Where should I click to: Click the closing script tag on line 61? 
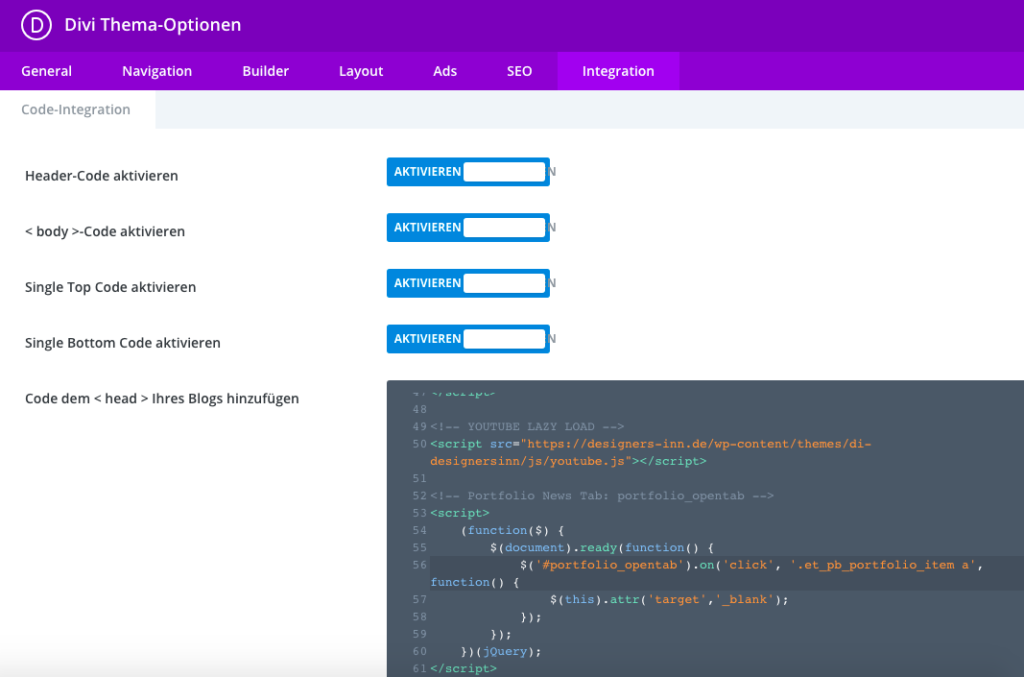click(464, 669)
